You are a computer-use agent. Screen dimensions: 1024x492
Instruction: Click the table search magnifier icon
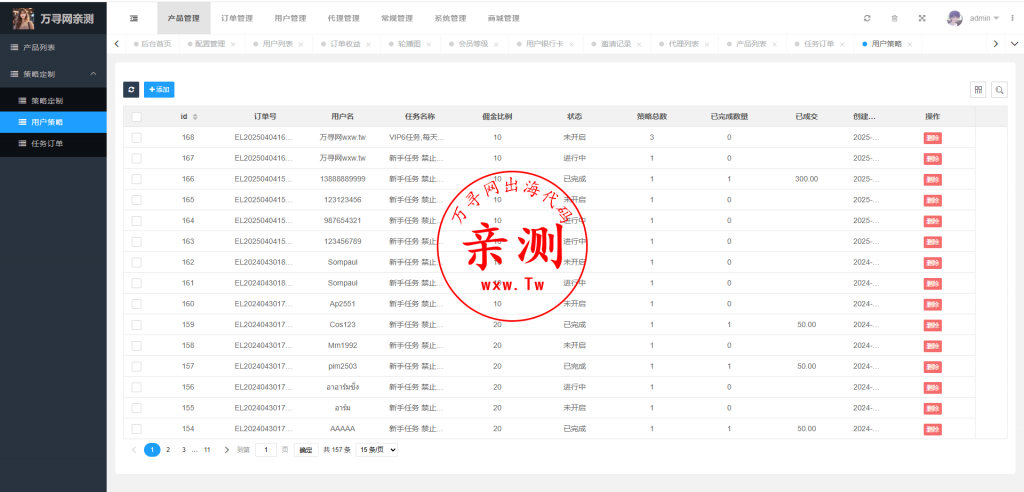[x=999, y=90]
